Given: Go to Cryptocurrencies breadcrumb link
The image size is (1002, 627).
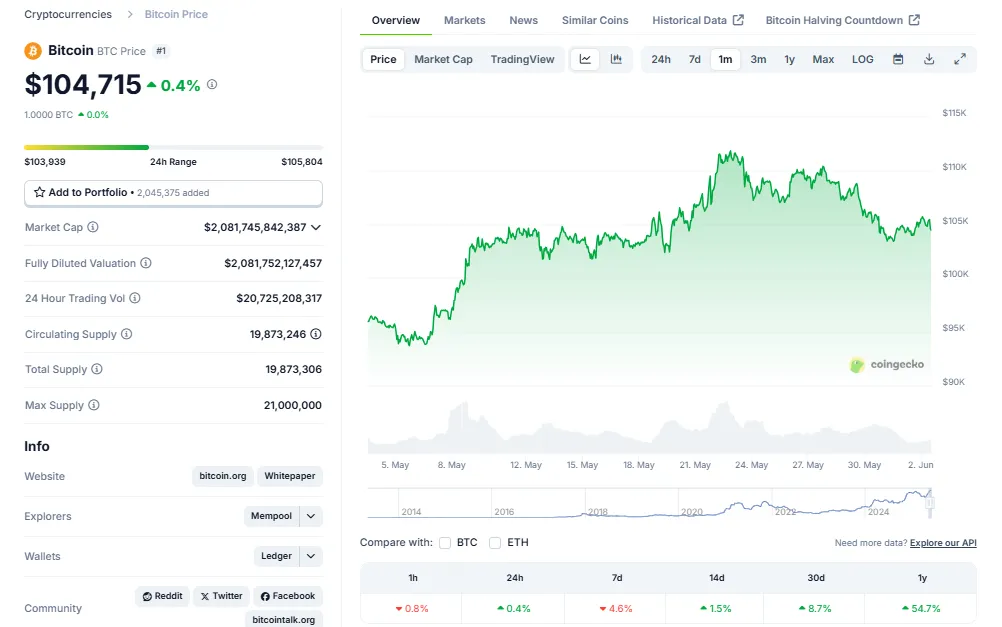Looking at the screenshot, I should click(x=68, y=14).
